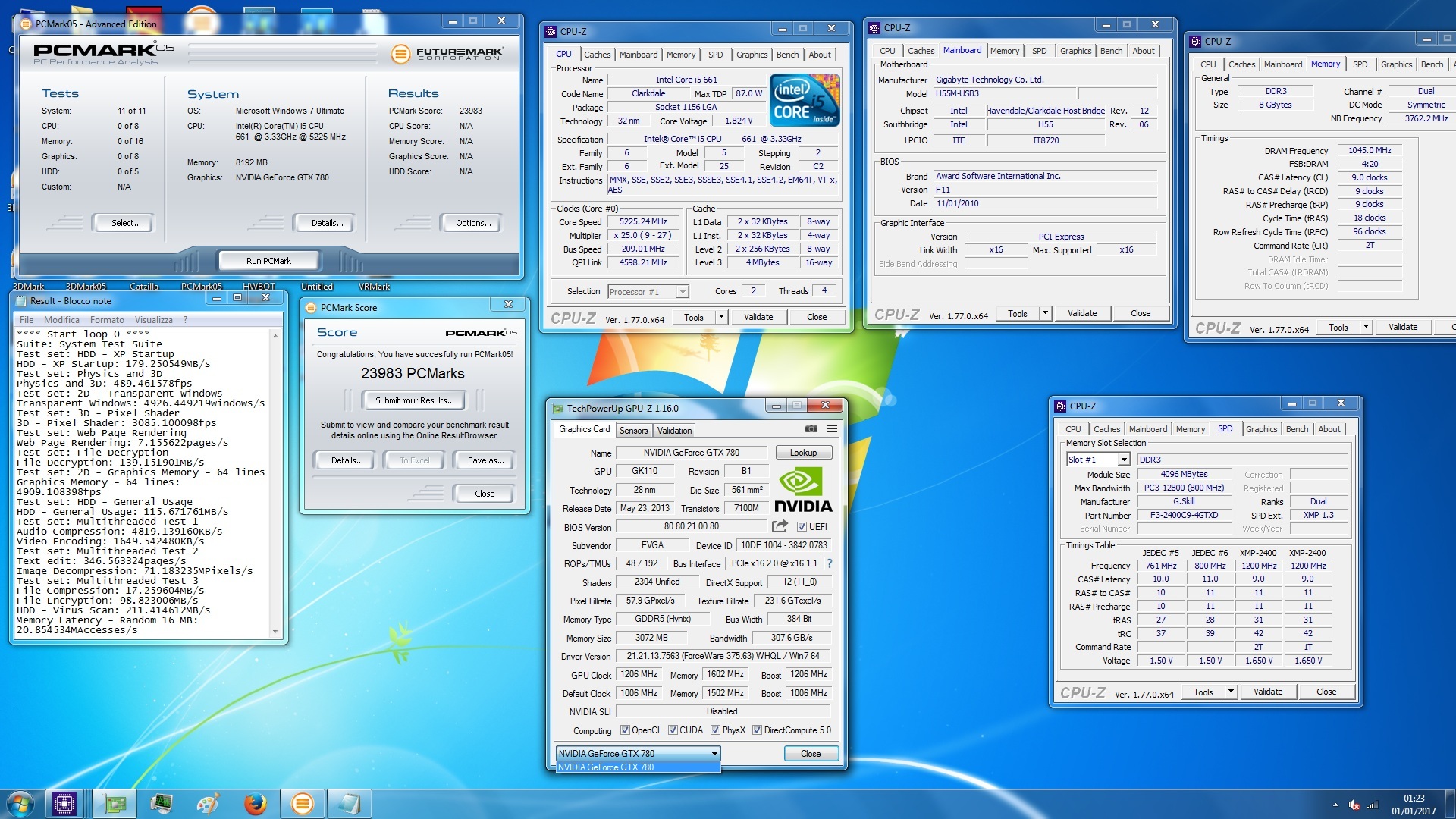Image resolution: width=1456 pixels, height=819 pixels.
Task: Click the Notepad taskbar icon
Action: pos(350,803)
